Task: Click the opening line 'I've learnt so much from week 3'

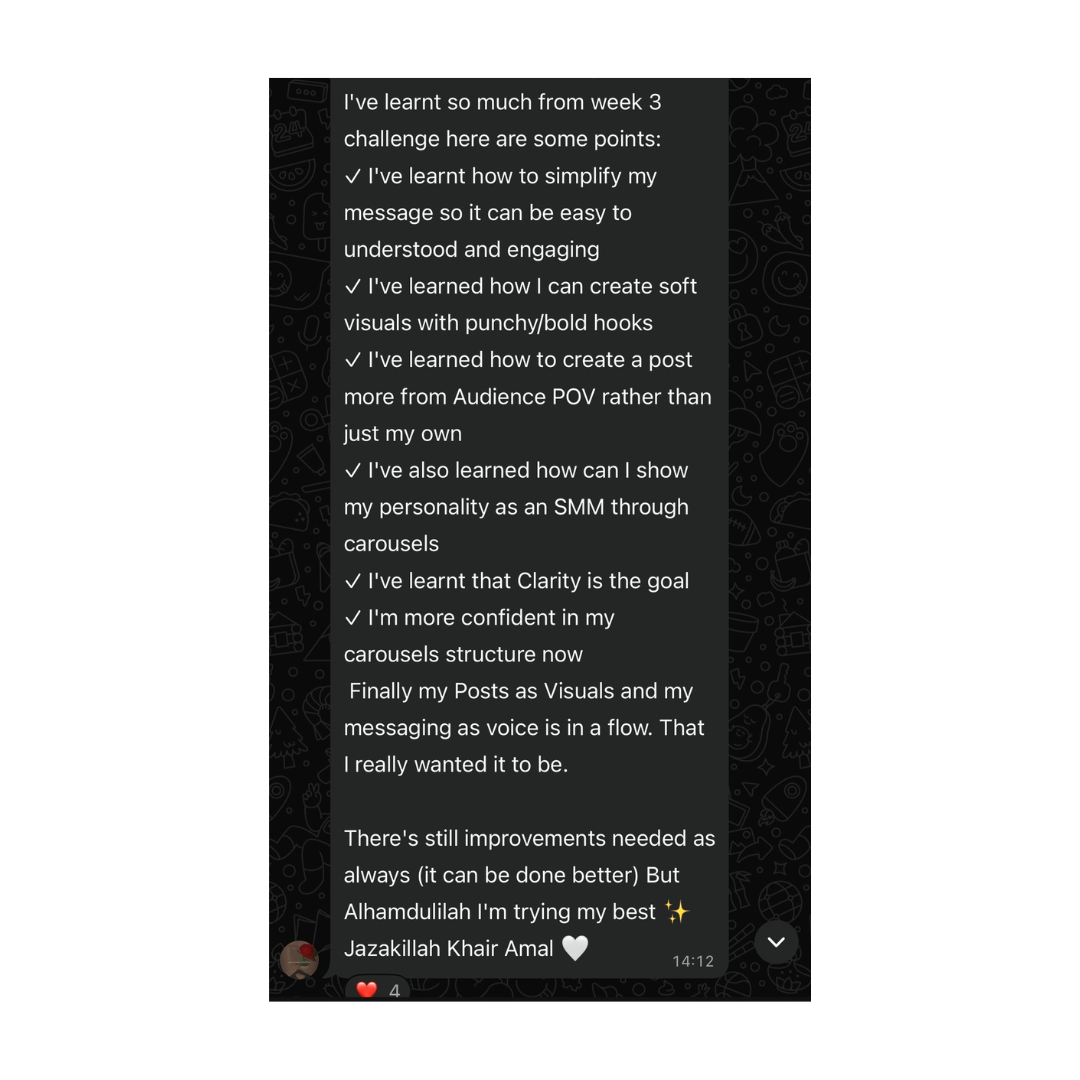Action: [502, 102]
